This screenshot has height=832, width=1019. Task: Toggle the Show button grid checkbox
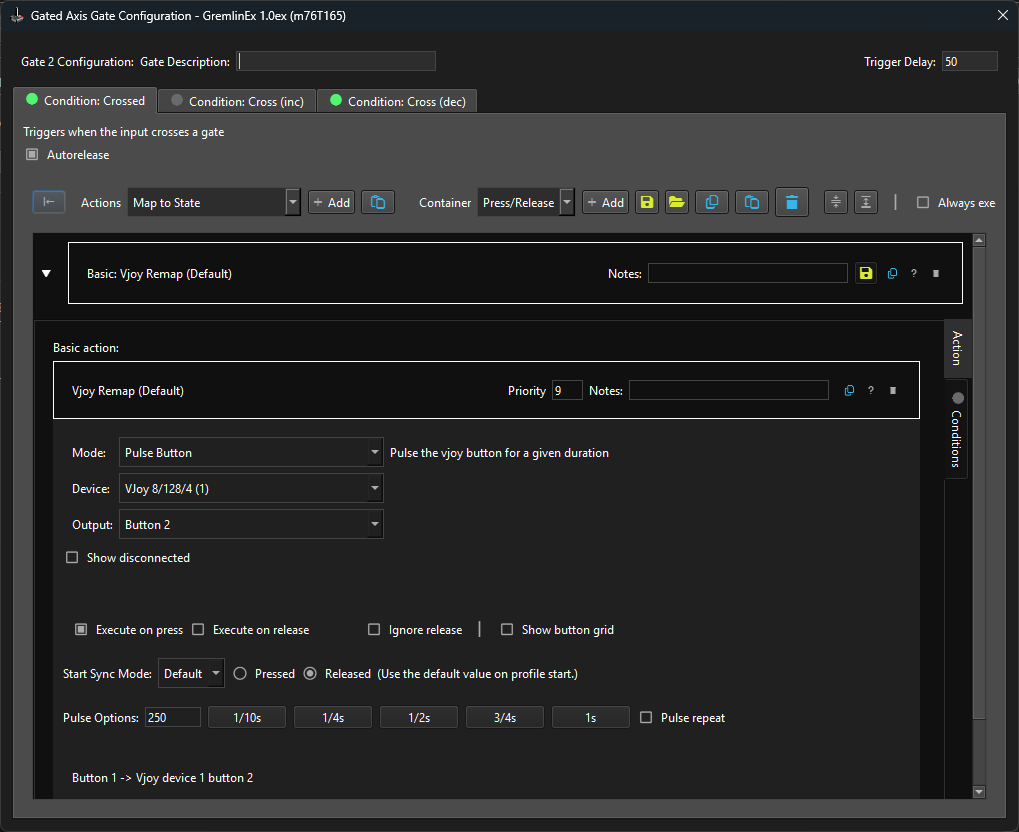507,630
